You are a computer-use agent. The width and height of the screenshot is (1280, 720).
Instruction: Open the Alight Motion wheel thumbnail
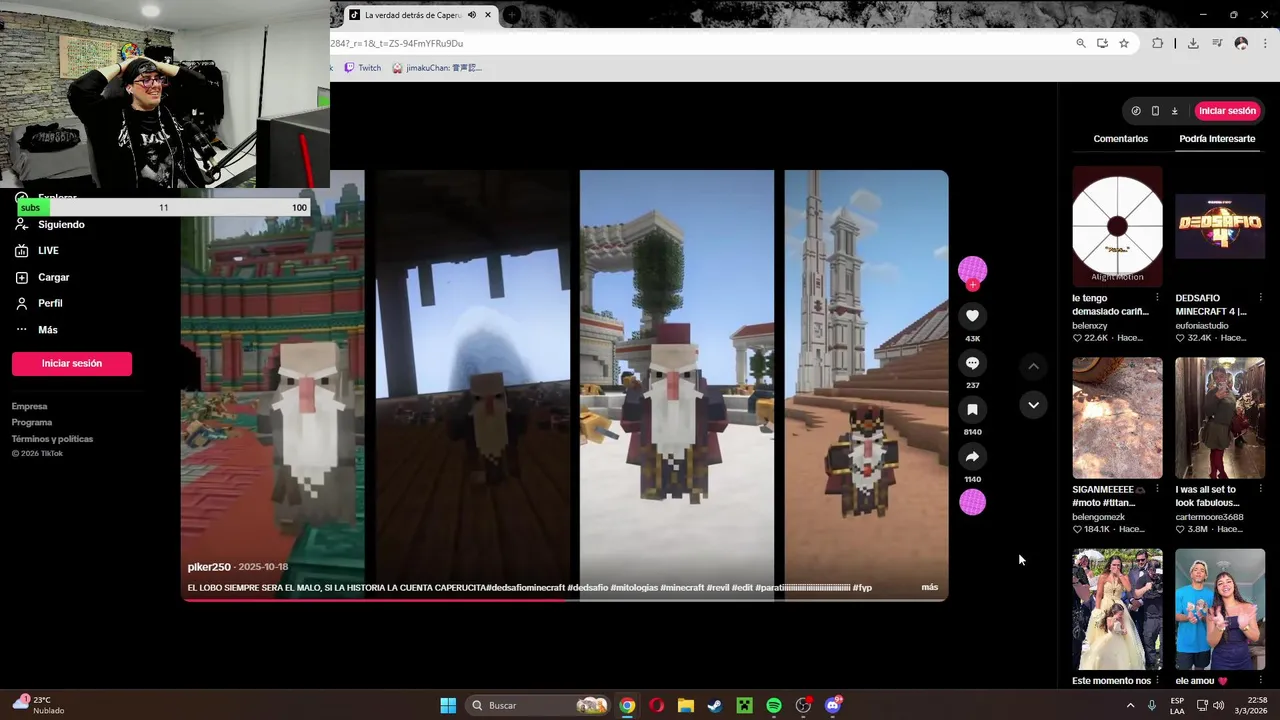[1117, 226]
